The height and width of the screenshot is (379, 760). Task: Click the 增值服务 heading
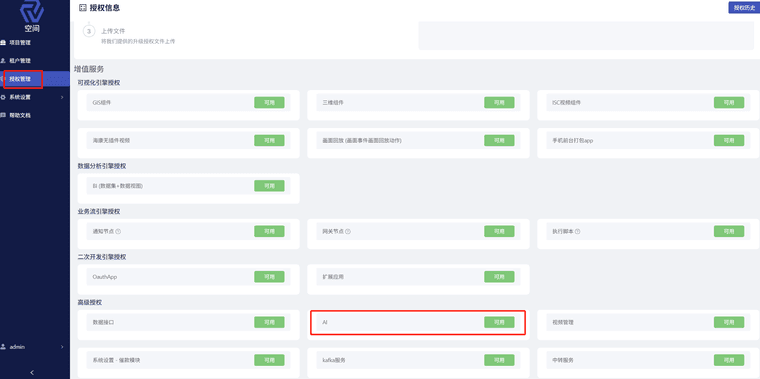point(89,69)
